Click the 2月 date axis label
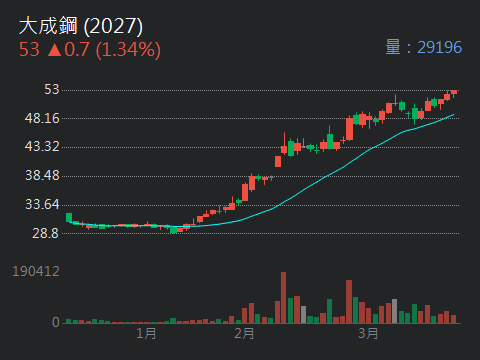 (x=244, y=333)
